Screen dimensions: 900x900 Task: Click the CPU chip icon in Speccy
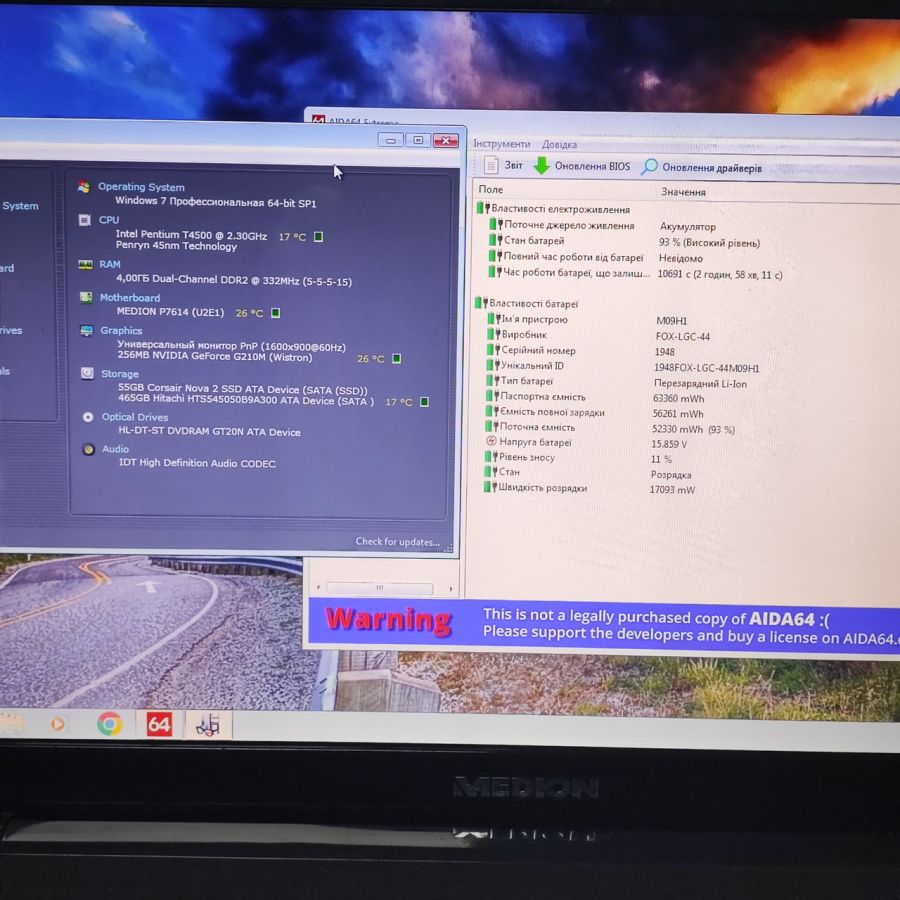84,220
